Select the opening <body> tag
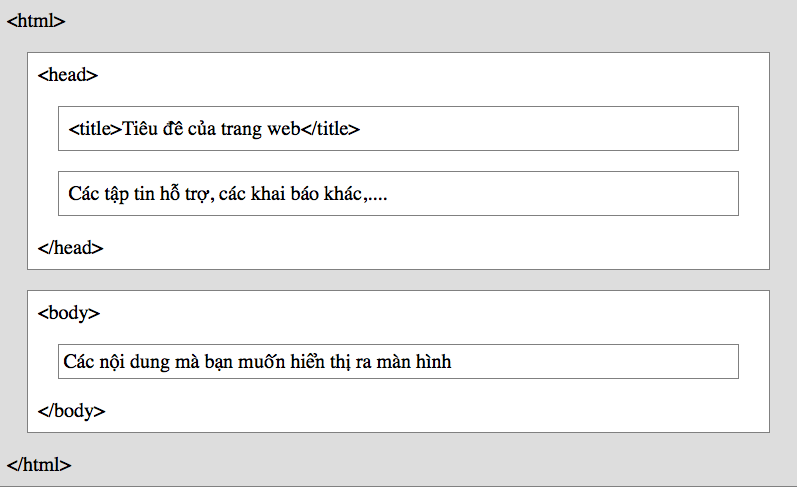Screen dimensions: 797x488 click(69, 313)
